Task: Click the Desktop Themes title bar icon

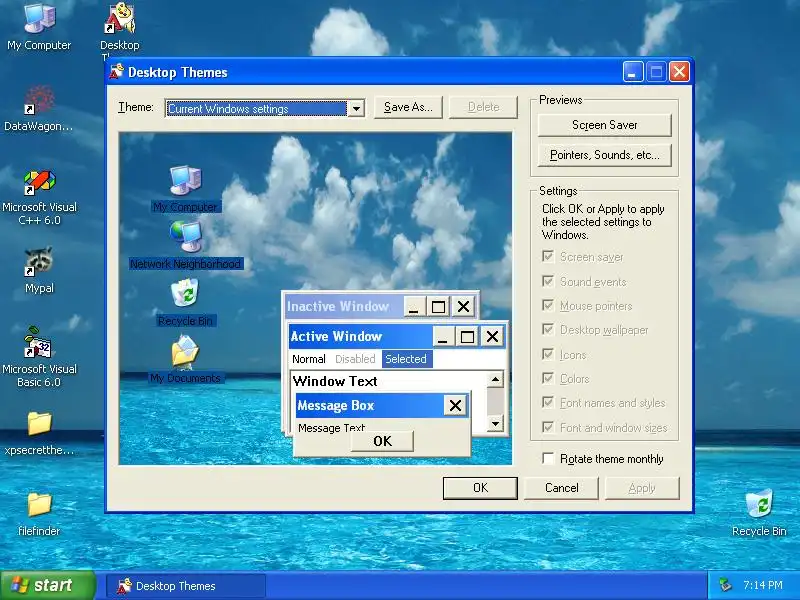Action: (x=116, y=71)
